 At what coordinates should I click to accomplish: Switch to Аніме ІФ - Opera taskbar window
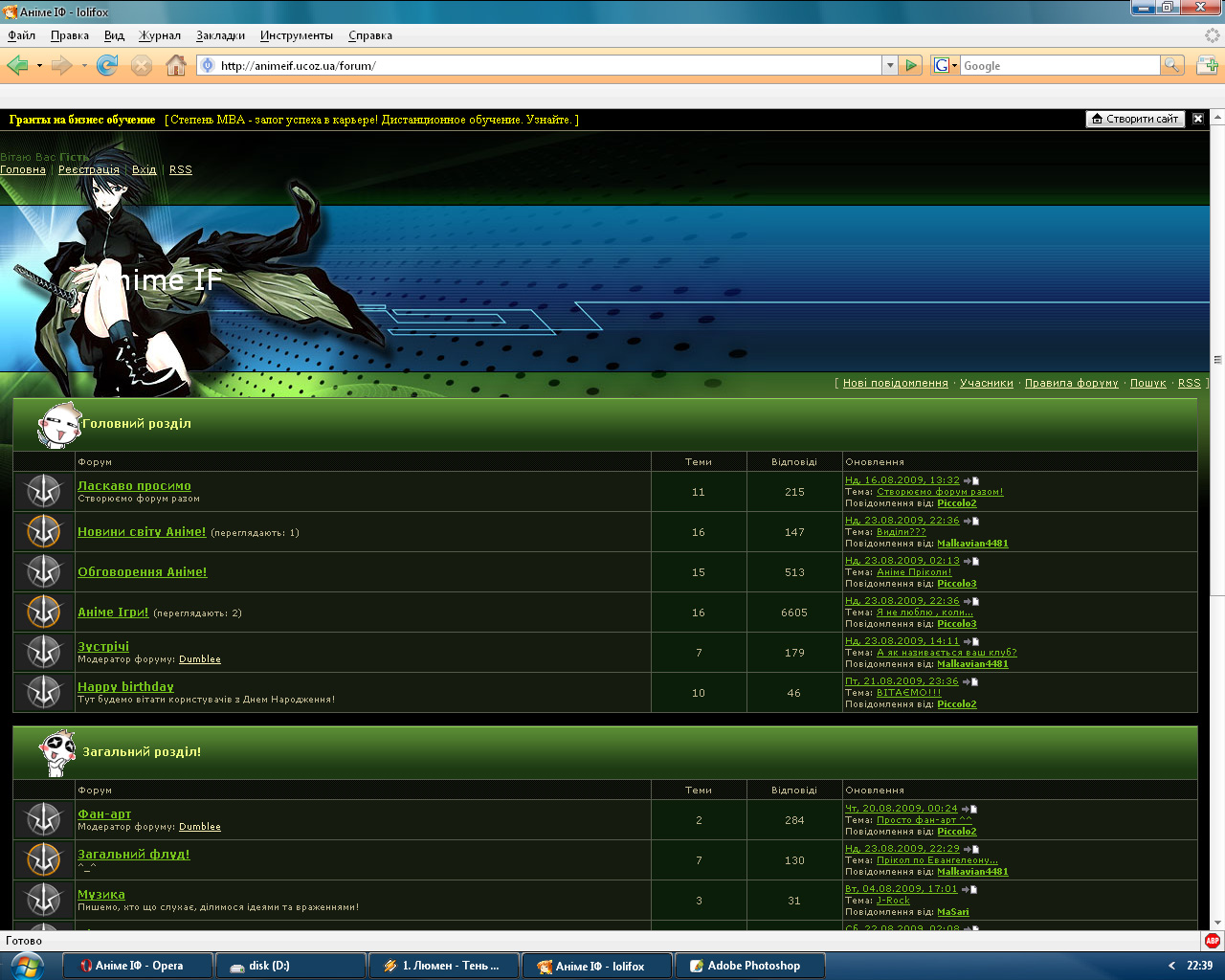click(x=138, y=966)
